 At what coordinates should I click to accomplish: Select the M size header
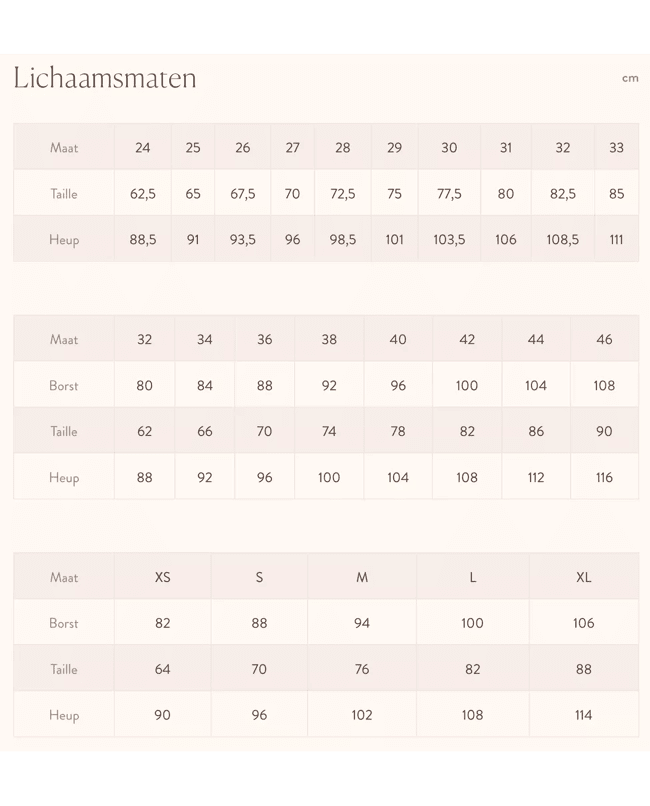click(x=362, y=577)
